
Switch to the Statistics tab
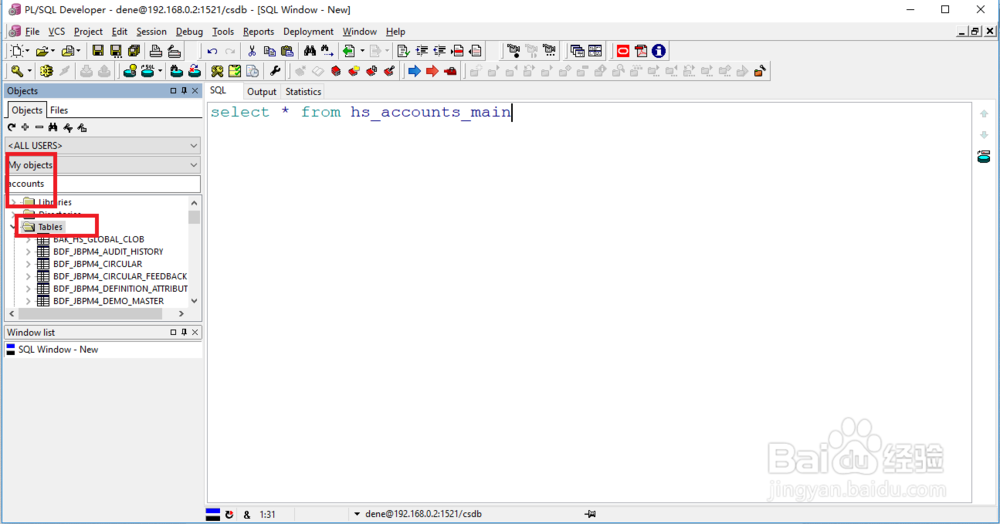pyautogui.click(x=303, y=92)
